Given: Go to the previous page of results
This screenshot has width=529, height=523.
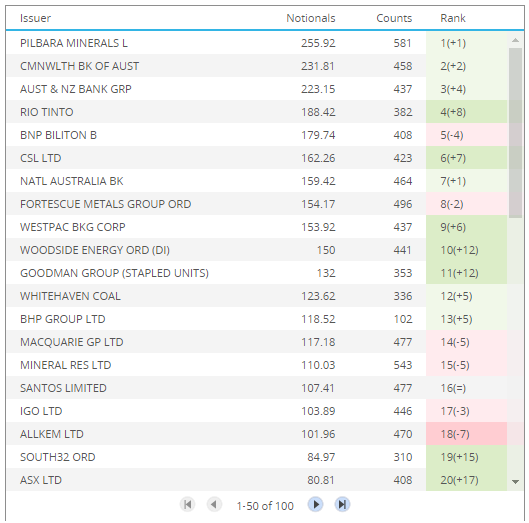Looking at the screenshot, I should (x=214, y=505).
